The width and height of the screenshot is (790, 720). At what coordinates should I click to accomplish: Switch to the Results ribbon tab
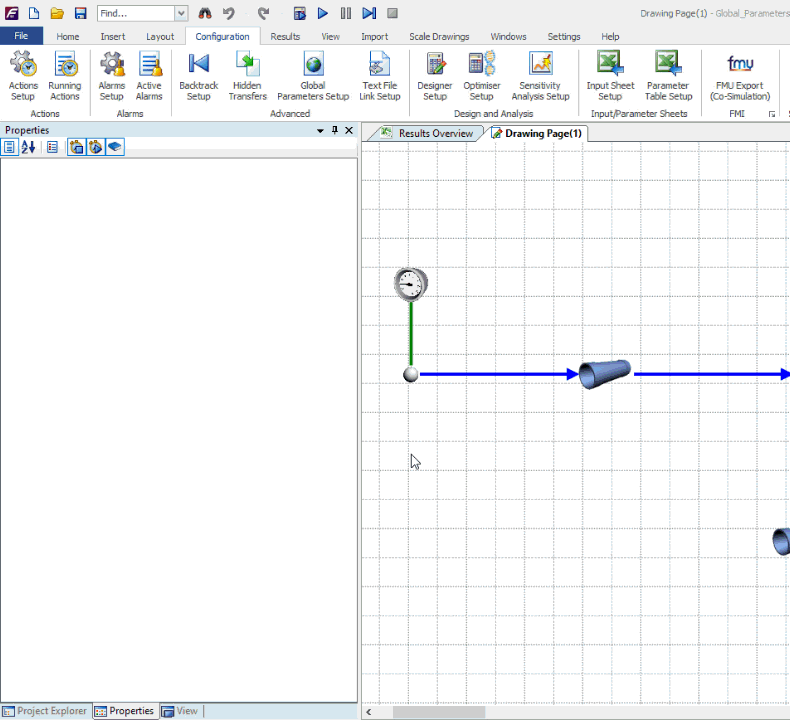tap(285, 37)
